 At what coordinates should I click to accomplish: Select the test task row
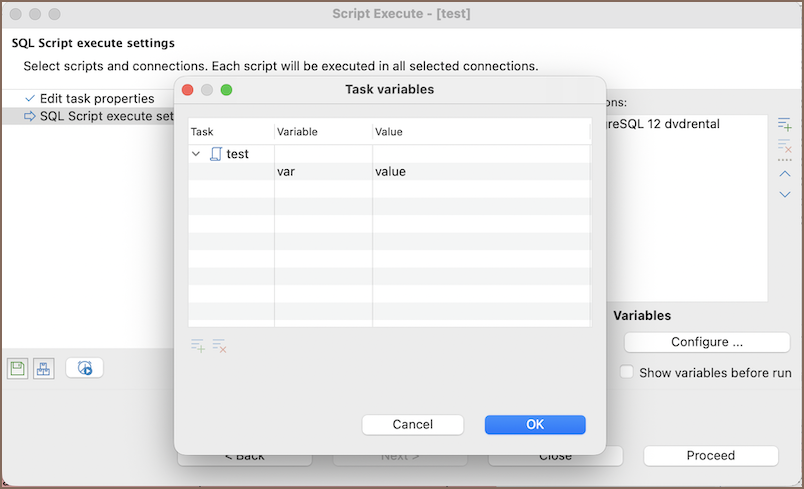(x=237, y=154)
